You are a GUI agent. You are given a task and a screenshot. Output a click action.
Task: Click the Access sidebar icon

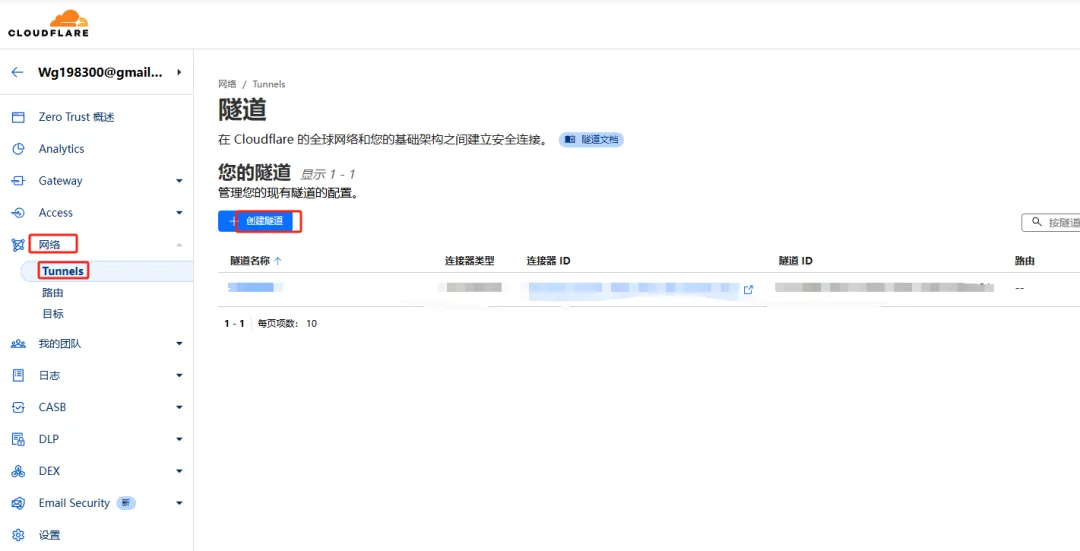pyautogui.click(x=19, y=213)
